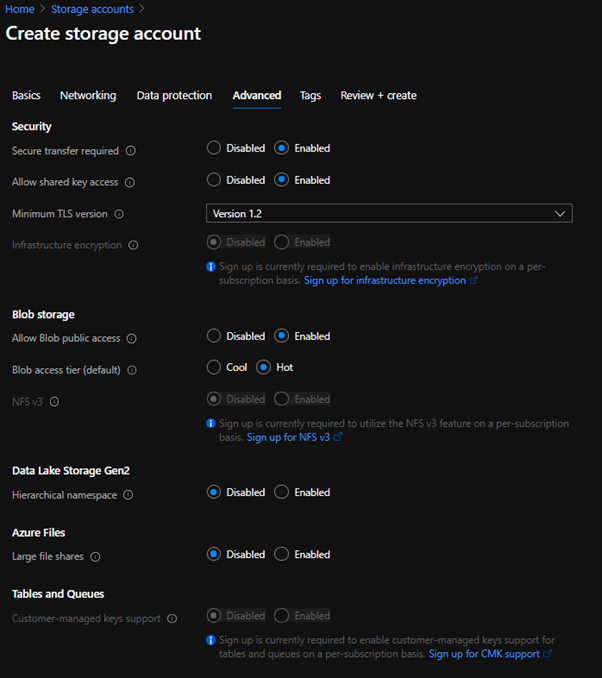
Task: Enable Hierarchical namespace option
Action: pos(282,492)
